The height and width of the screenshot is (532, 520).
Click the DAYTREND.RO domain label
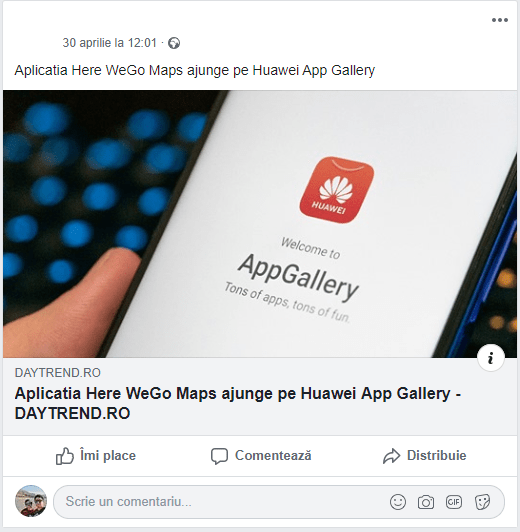(x=58, y=373)
